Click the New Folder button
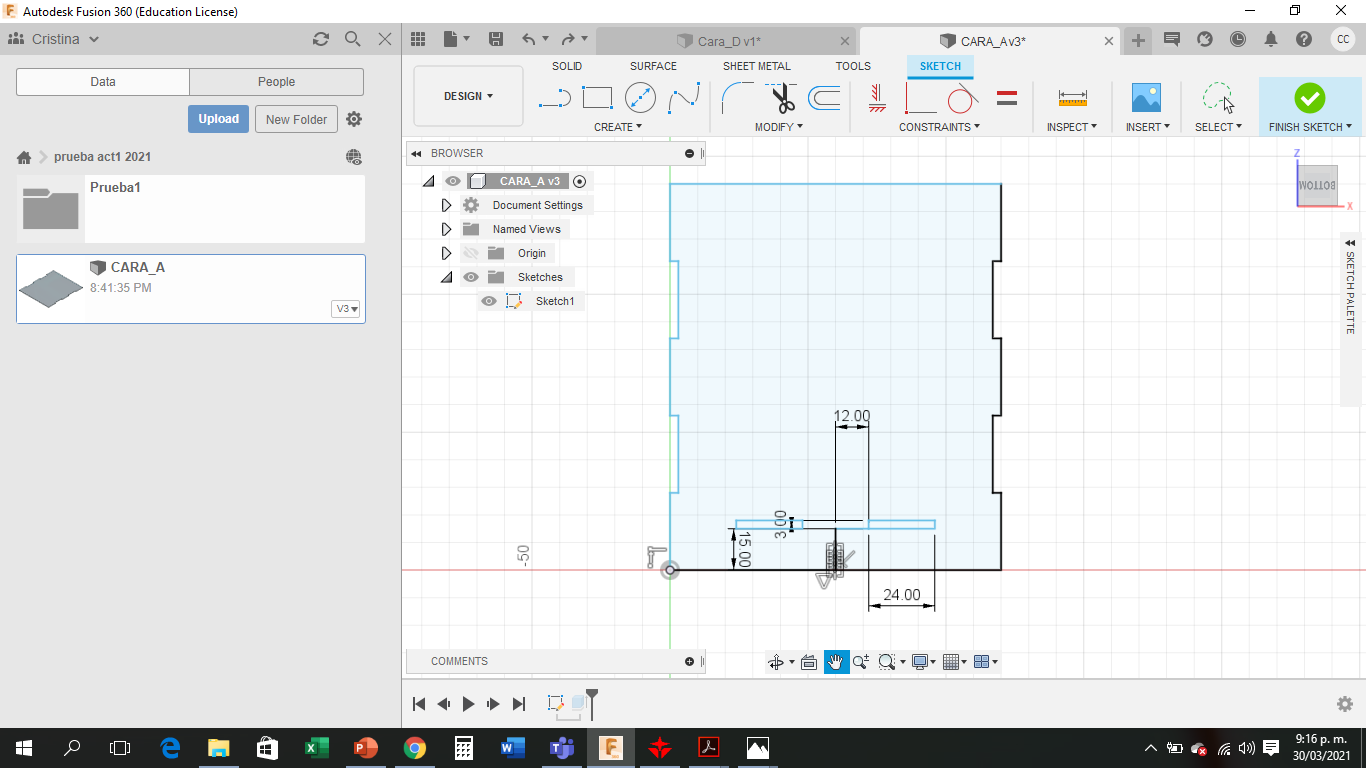 pos(297,119)
